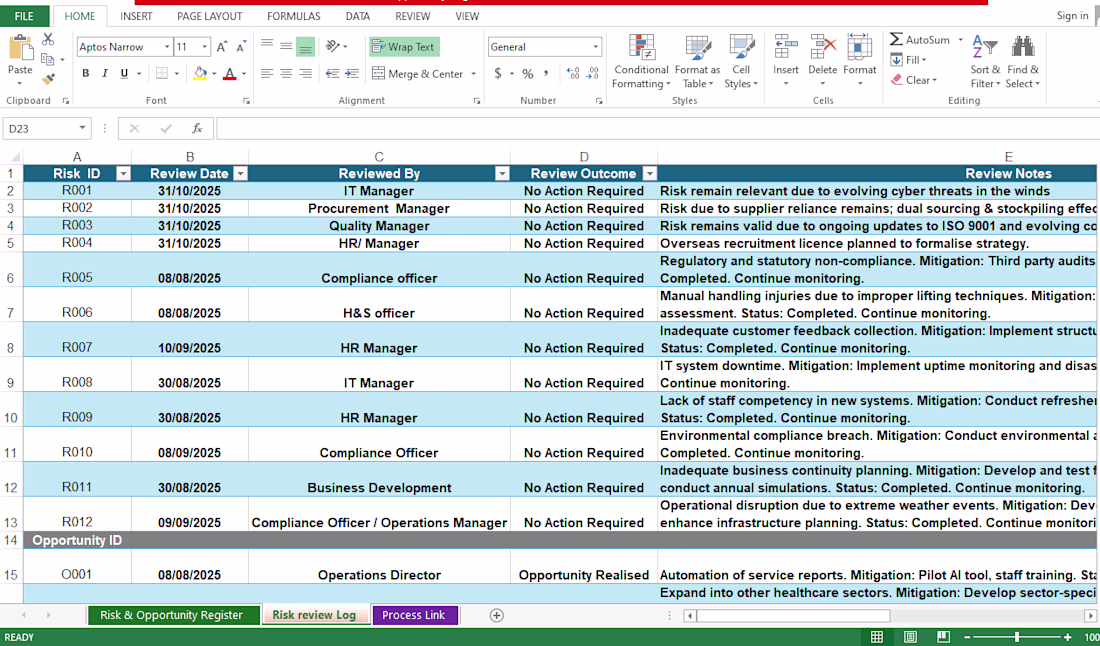Viewport: 1100px width, 646px height.
Task: Toggle Center alignment
Action: coord(286,73)
